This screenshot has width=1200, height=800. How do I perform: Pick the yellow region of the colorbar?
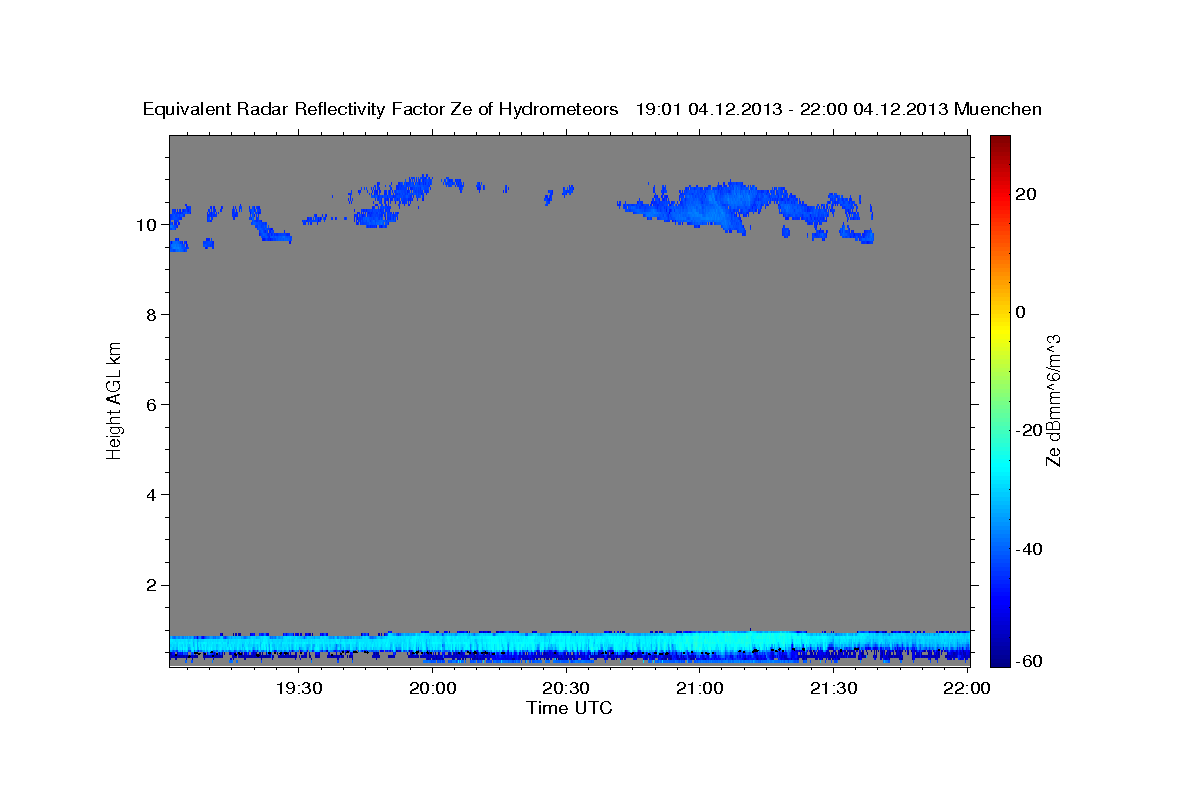(1000, 330)
